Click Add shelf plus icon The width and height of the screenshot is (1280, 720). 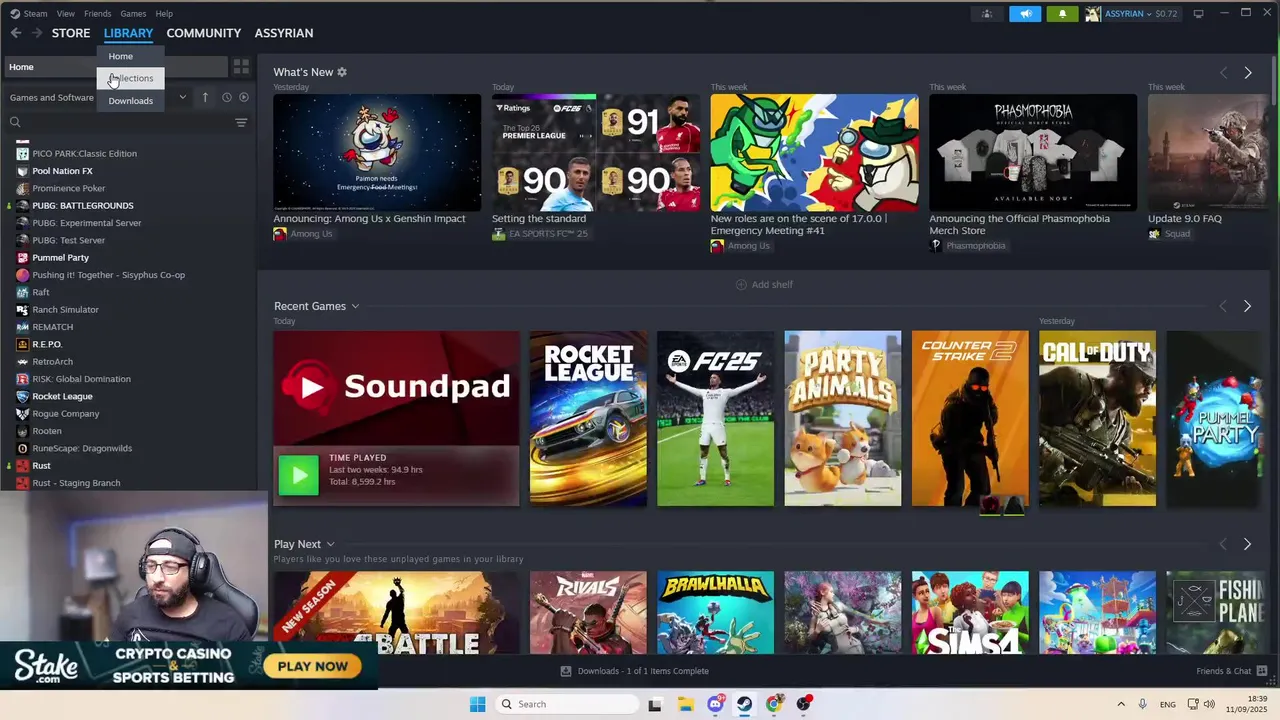[741, 285]
